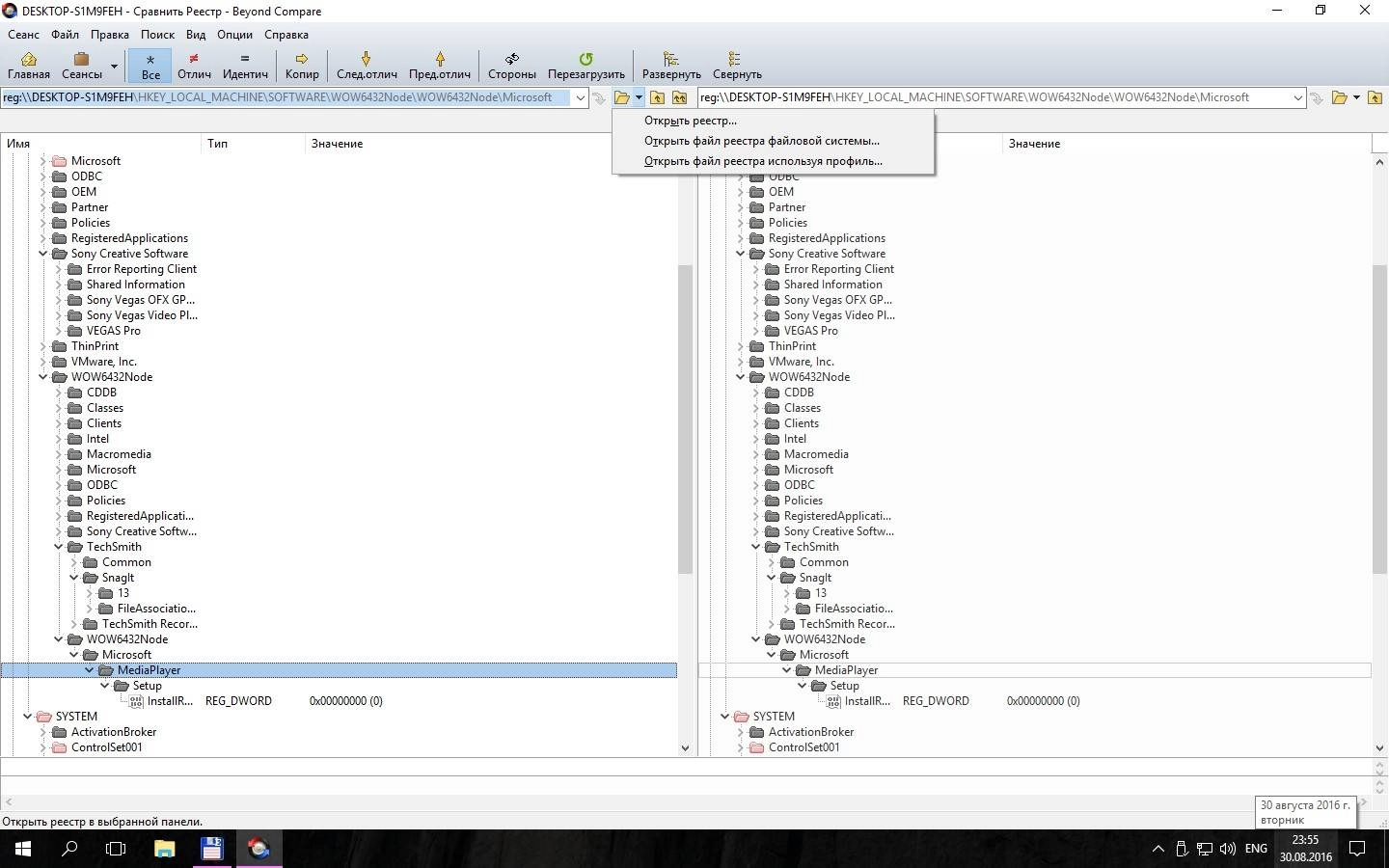Viewport: 1389px width, 868px height.
Task: Select right ActivationBroker key
Action: pos(810,732)
